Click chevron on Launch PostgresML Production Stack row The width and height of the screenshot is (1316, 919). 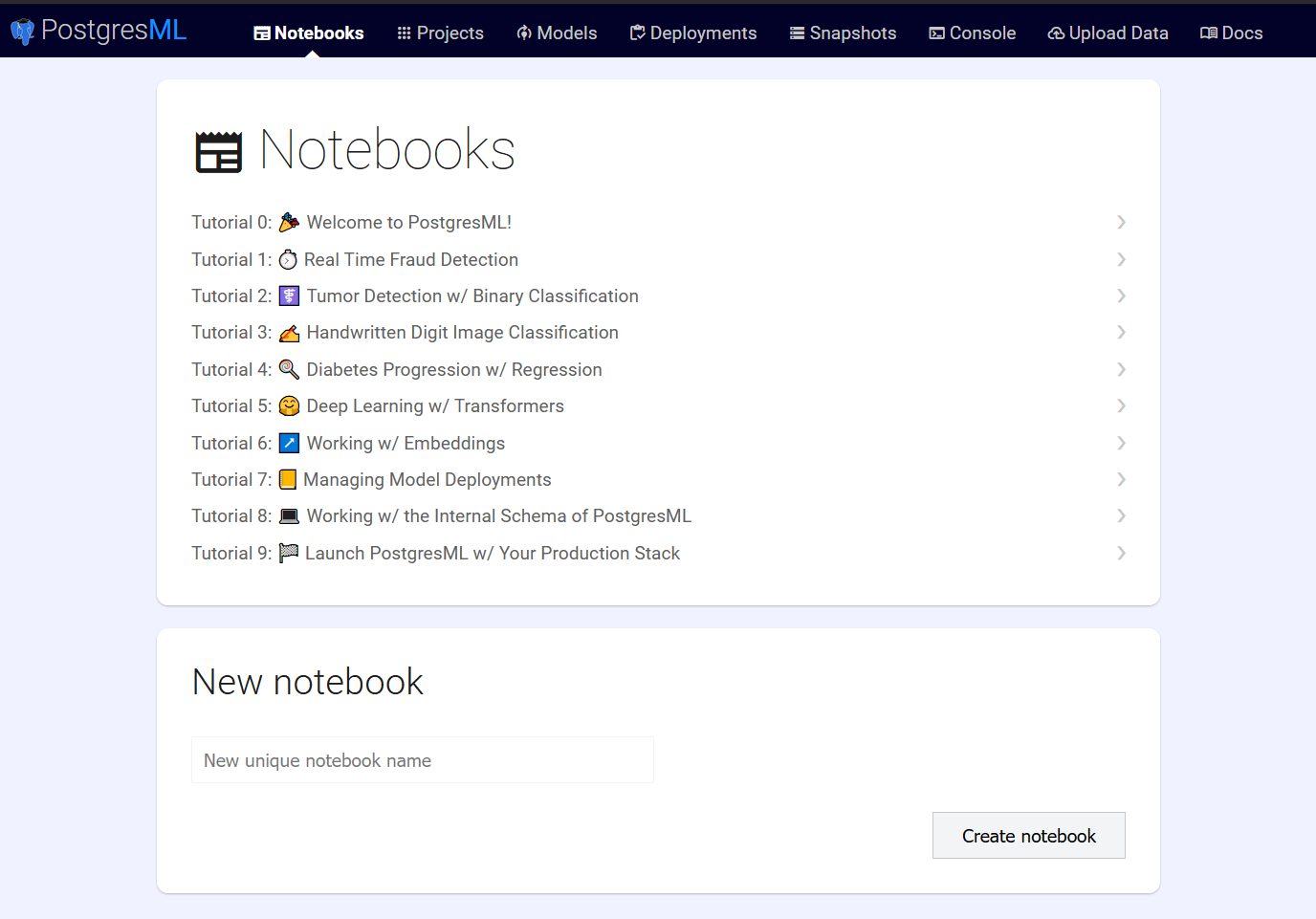click(x=1121, y=554)
